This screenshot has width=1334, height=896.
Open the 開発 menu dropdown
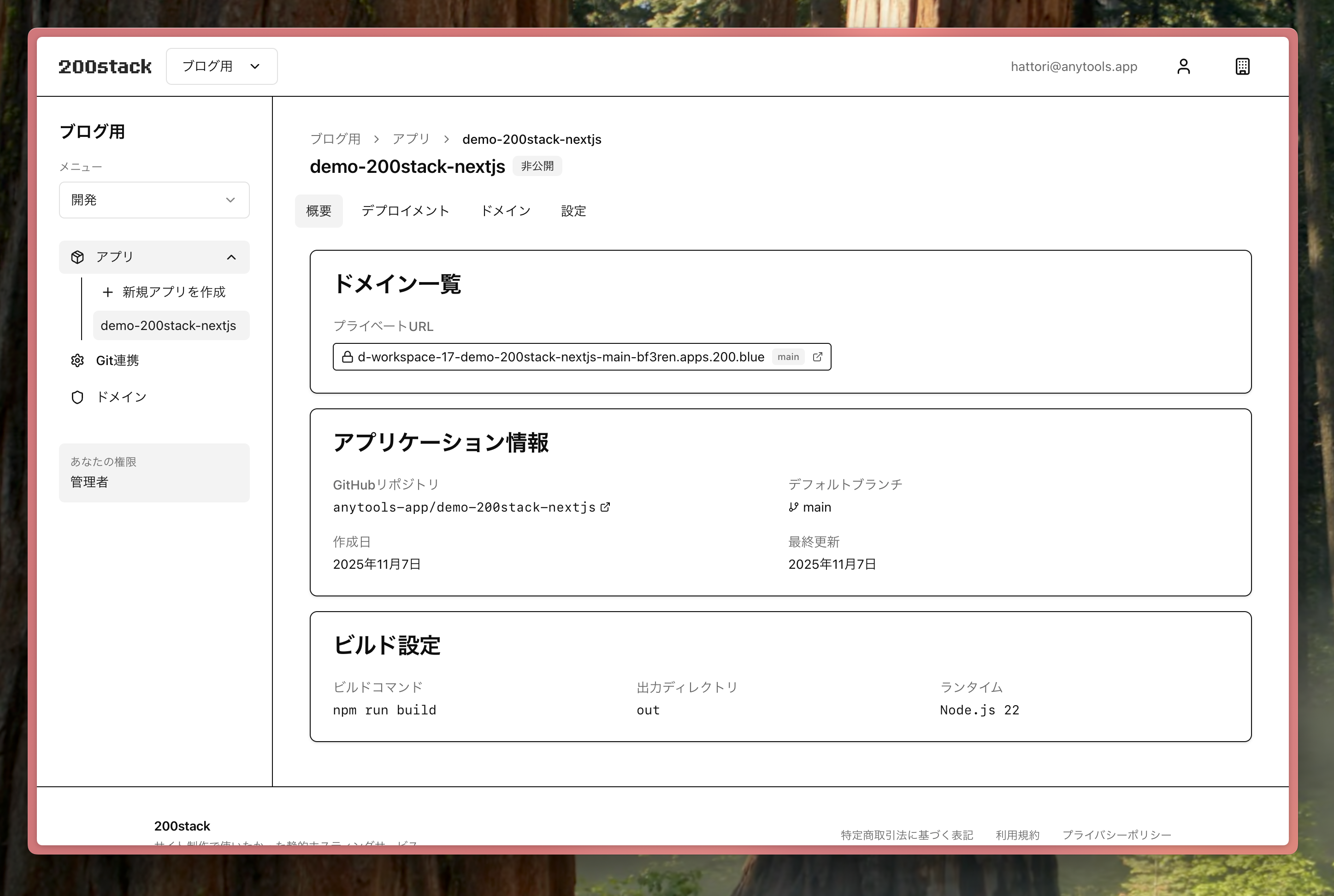154,200
